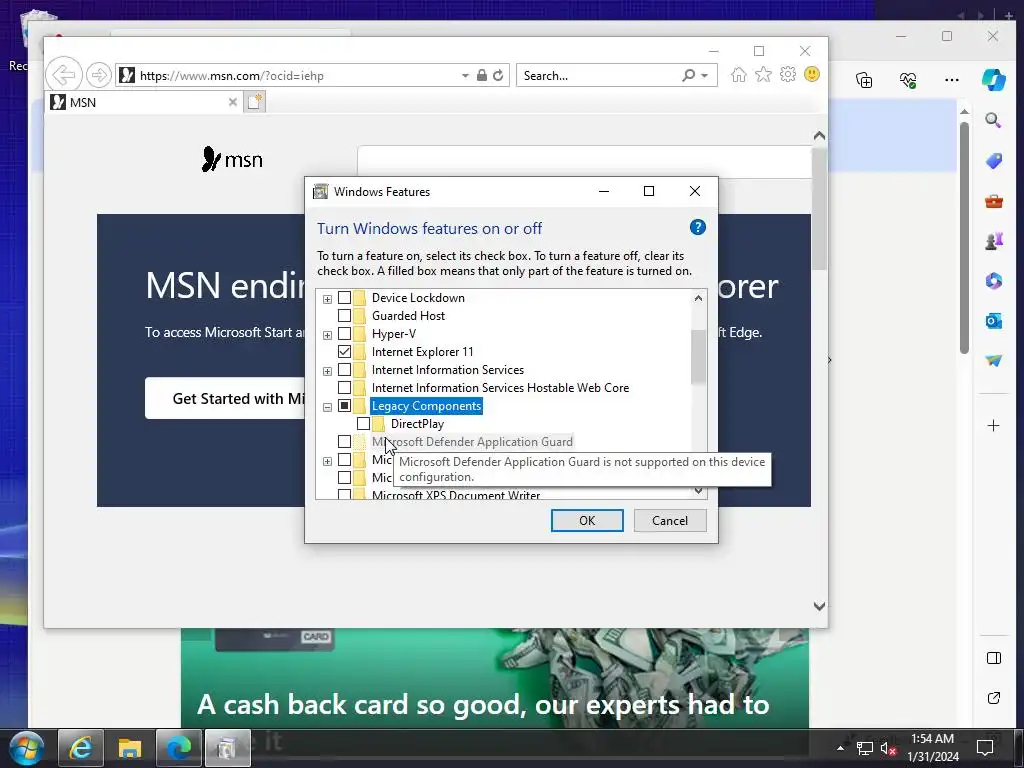This screenshot has height=768, width=1024.
Task: Select the MSN tab in IE
Action: tap(144, 102)
